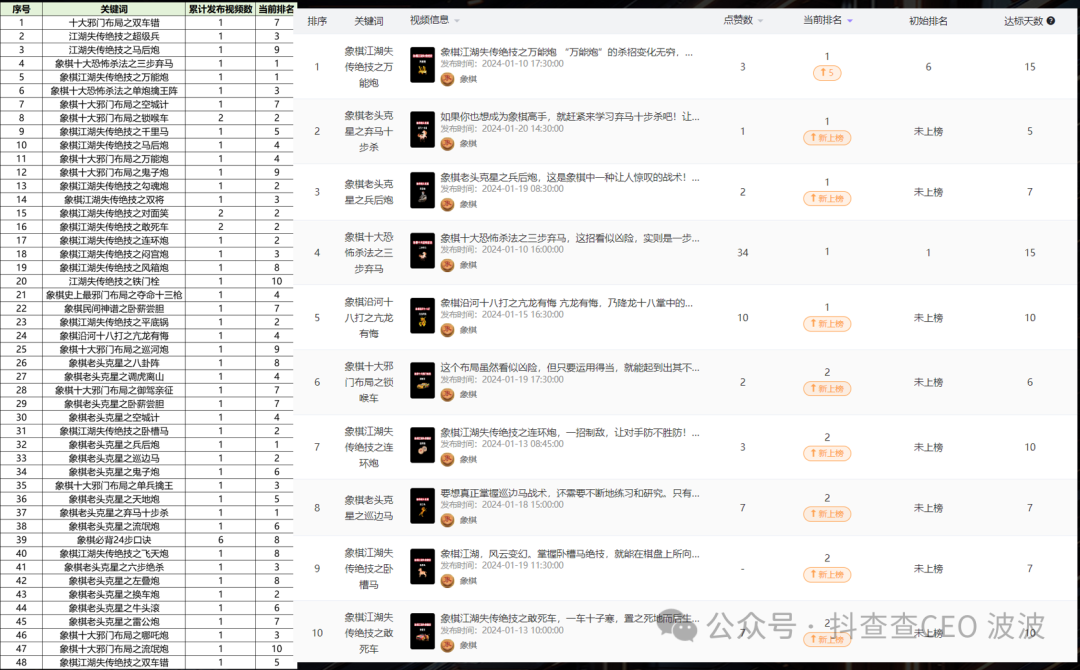The width and height of the screenshot is (1080, 670).
Task: Open the 弃马十步杀 video thumbnail
Action: click(422, 129)
